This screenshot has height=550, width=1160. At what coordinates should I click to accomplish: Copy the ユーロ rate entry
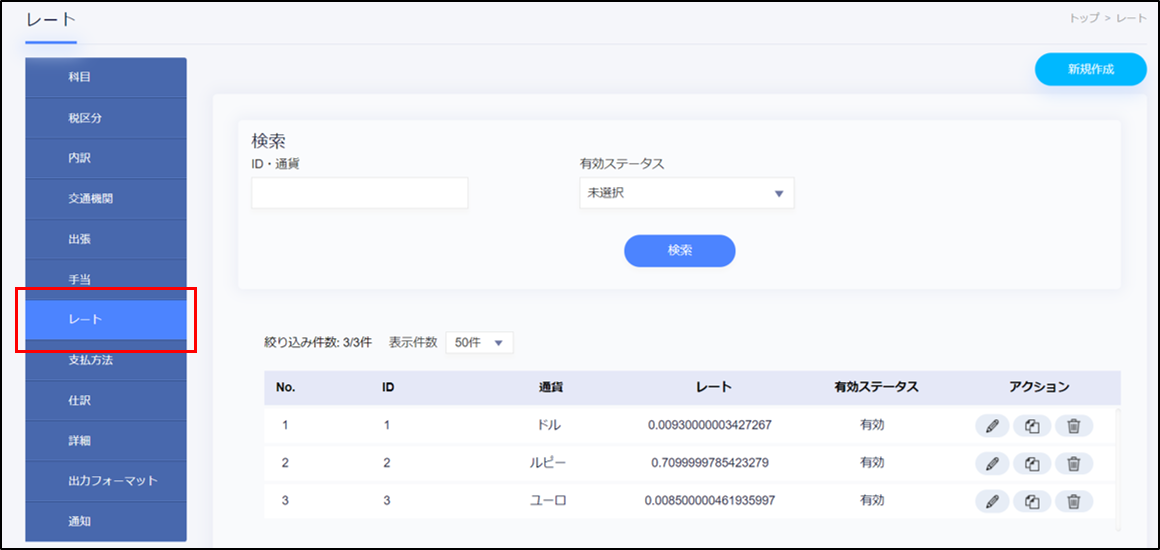pyautogui.click(x=1033, y=501)
